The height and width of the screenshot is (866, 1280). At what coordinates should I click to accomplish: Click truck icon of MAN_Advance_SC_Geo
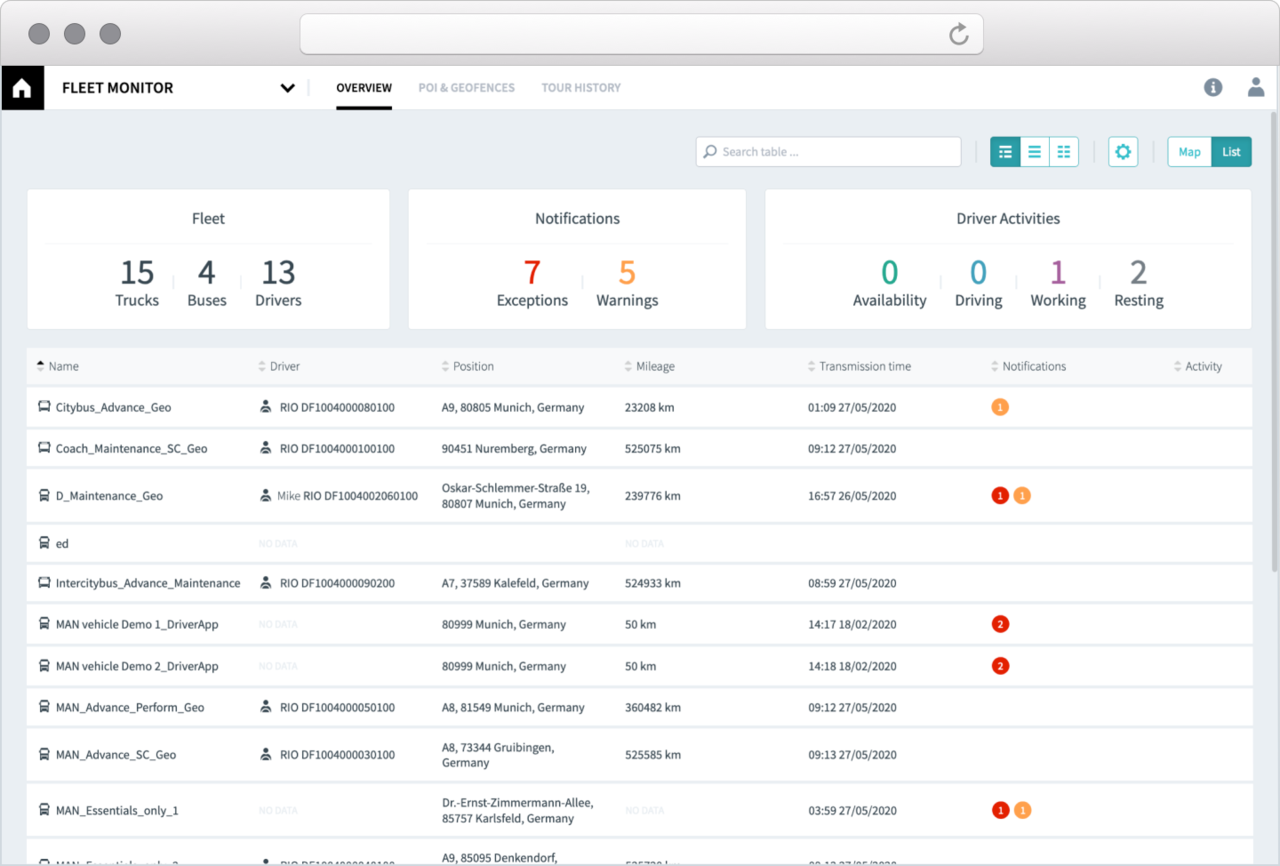(44, 754)
